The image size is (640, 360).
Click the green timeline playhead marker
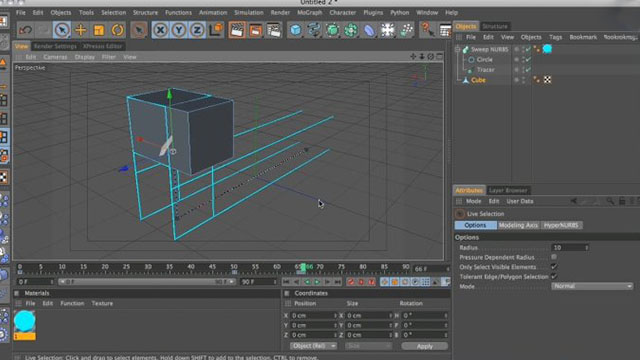coord(303,268)
